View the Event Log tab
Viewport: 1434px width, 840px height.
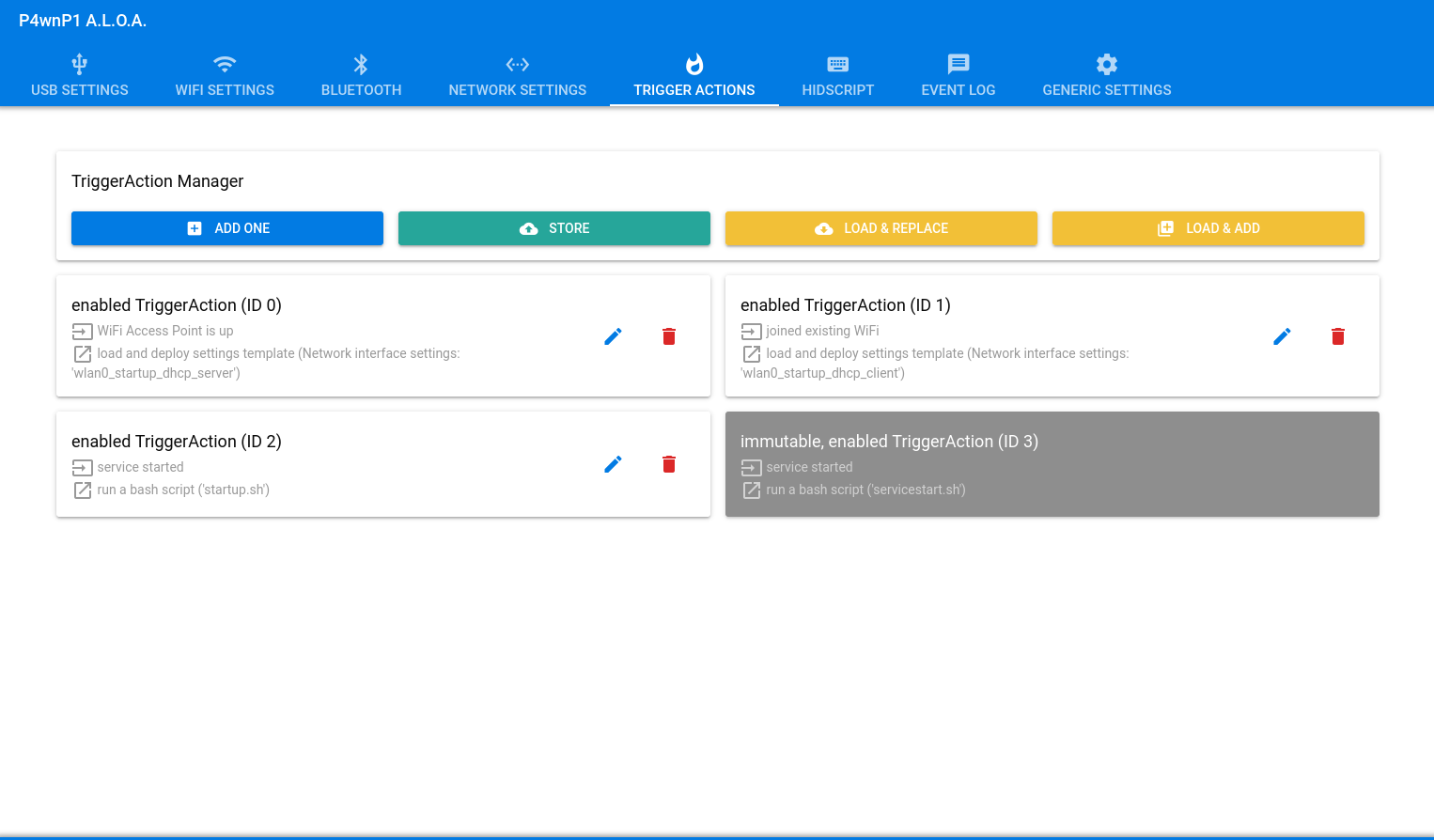(x=959, y=76)
